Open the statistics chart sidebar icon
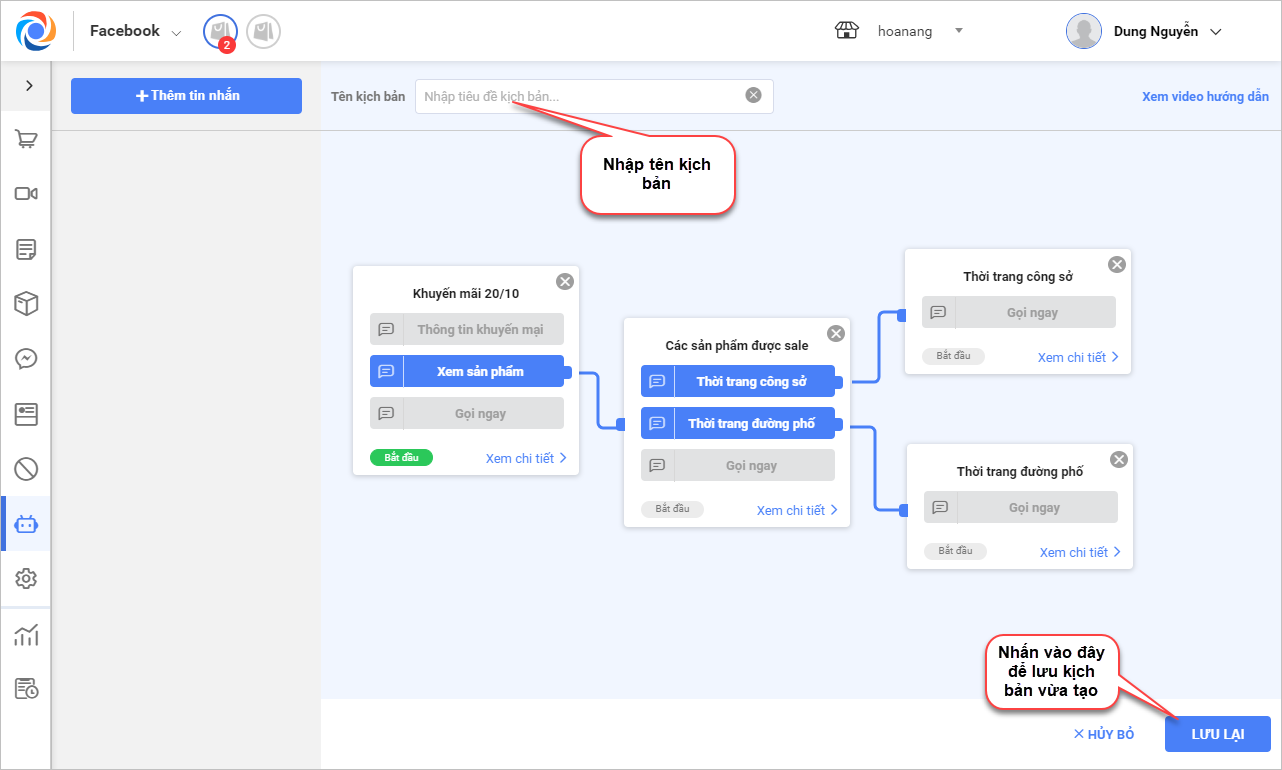Viewport: 1282px width, 770px height. pos(26,634)
